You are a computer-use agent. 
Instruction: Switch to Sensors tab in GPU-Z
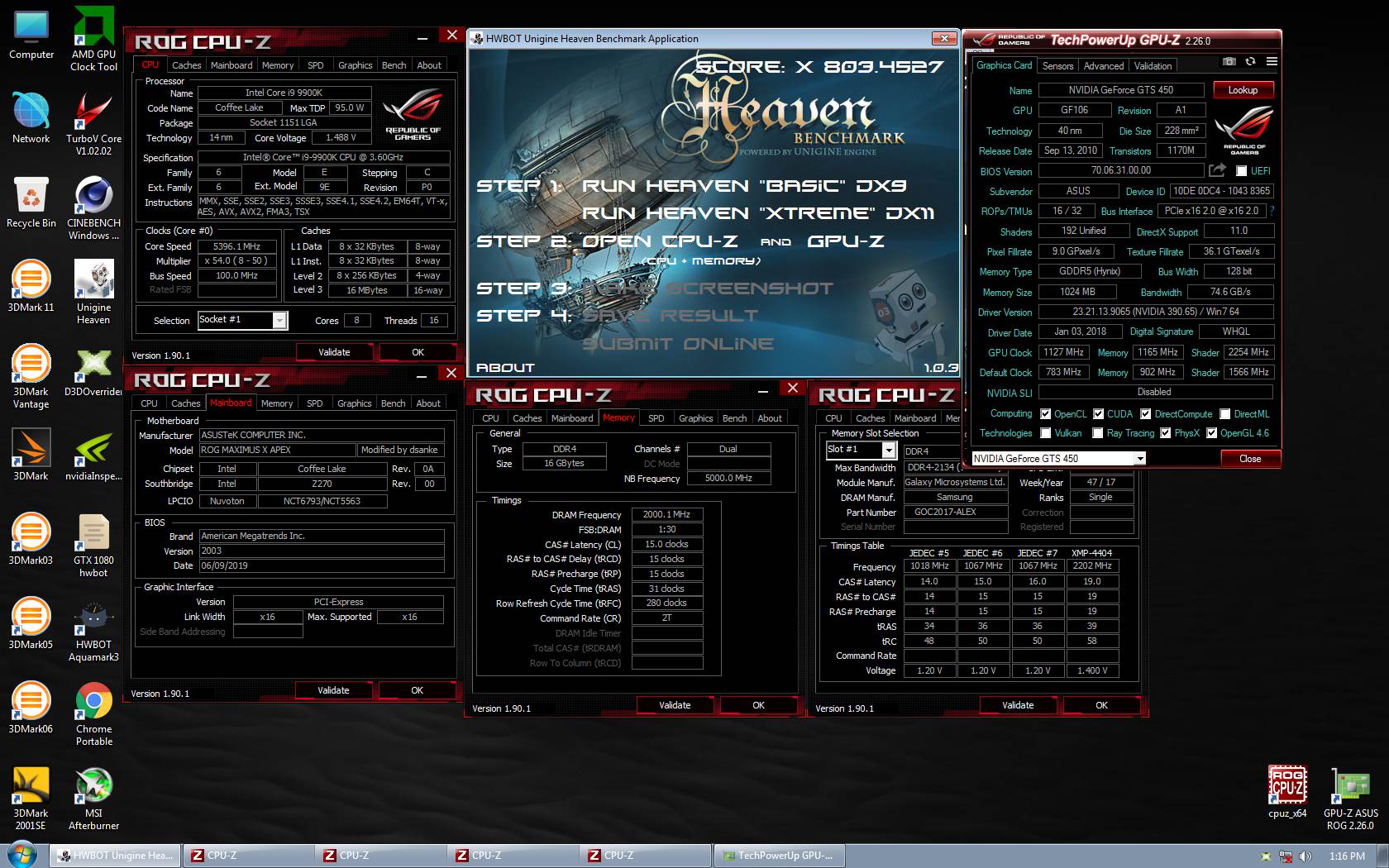(x=1057, y=66)
